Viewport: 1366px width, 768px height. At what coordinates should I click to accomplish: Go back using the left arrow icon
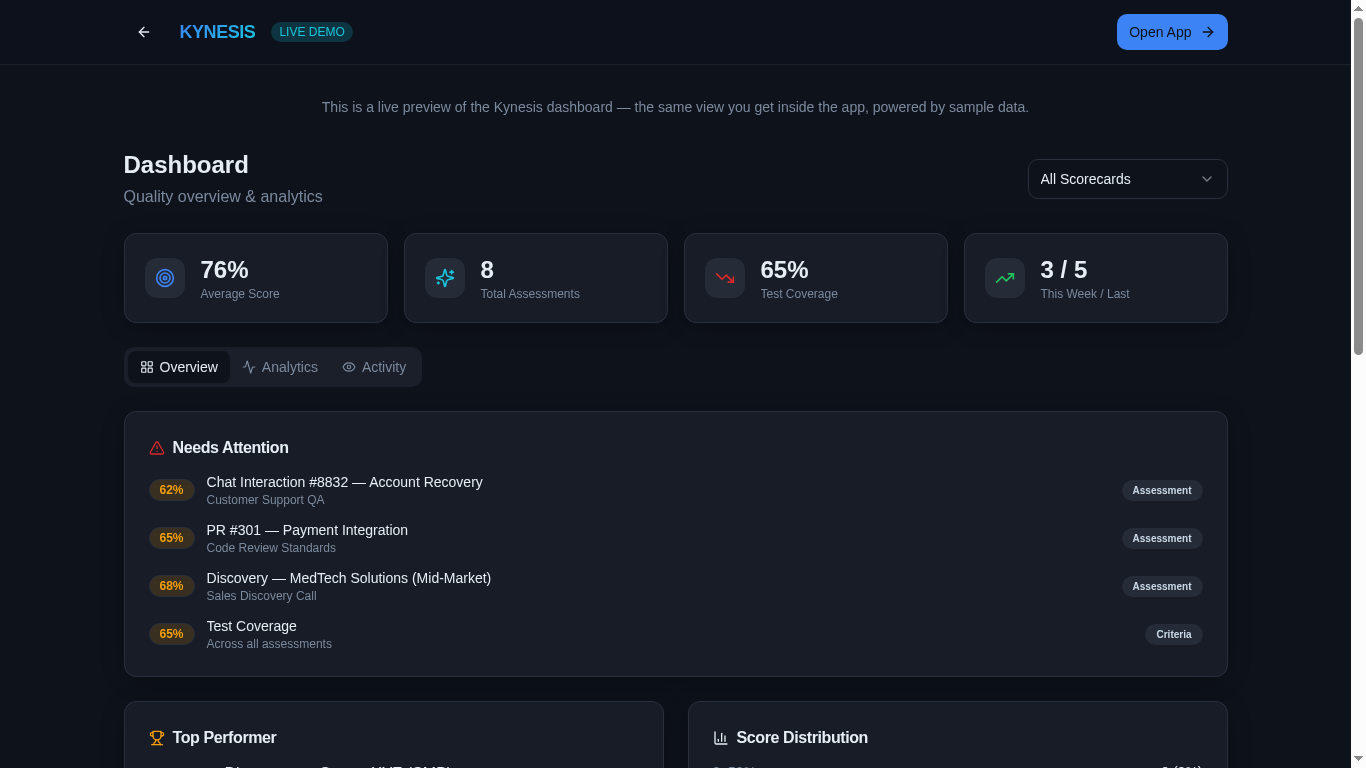pyautogui.click(x=144, y=32)
